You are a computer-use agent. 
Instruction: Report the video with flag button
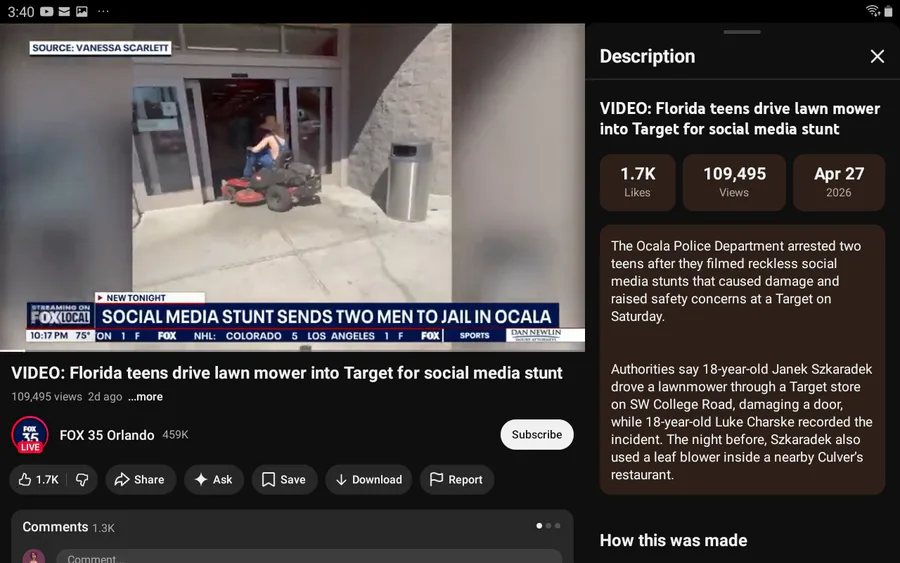tap(457, 479)
